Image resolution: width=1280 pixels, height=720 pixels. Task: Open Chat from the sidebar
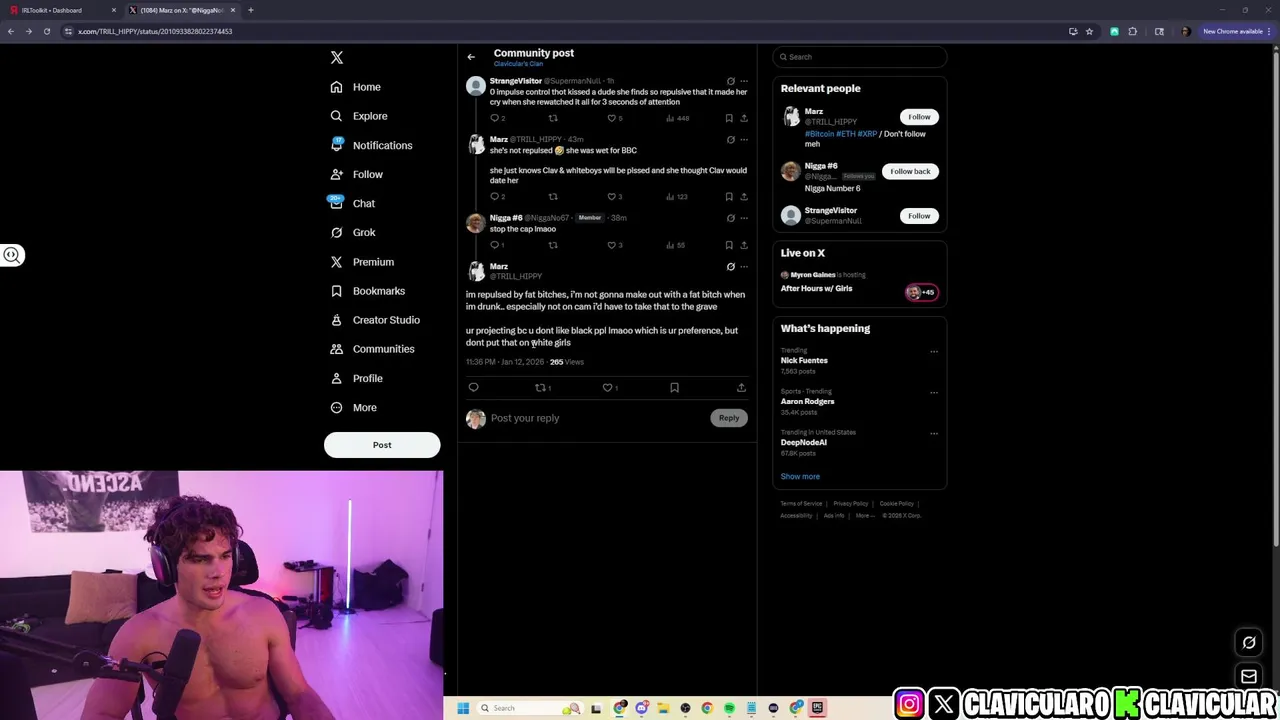click(x=353, y=203)
